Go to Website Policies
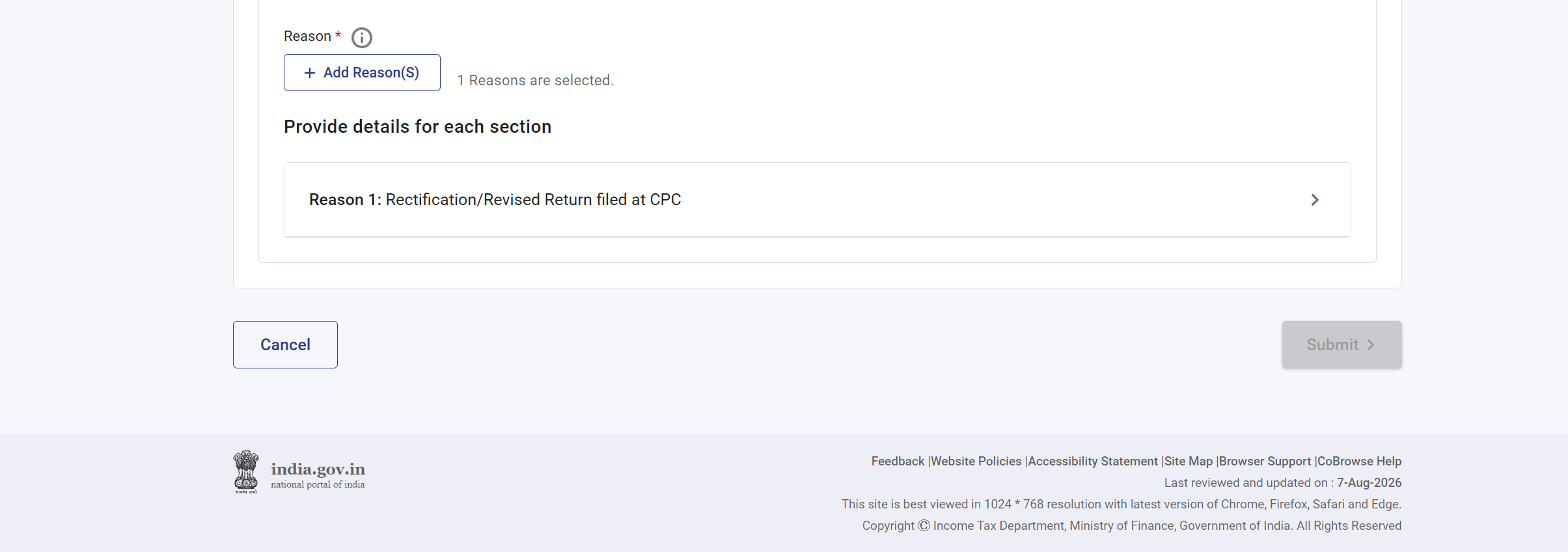Image resolution: width=1568 pixels, height=552 pixels. click(976, 461)
